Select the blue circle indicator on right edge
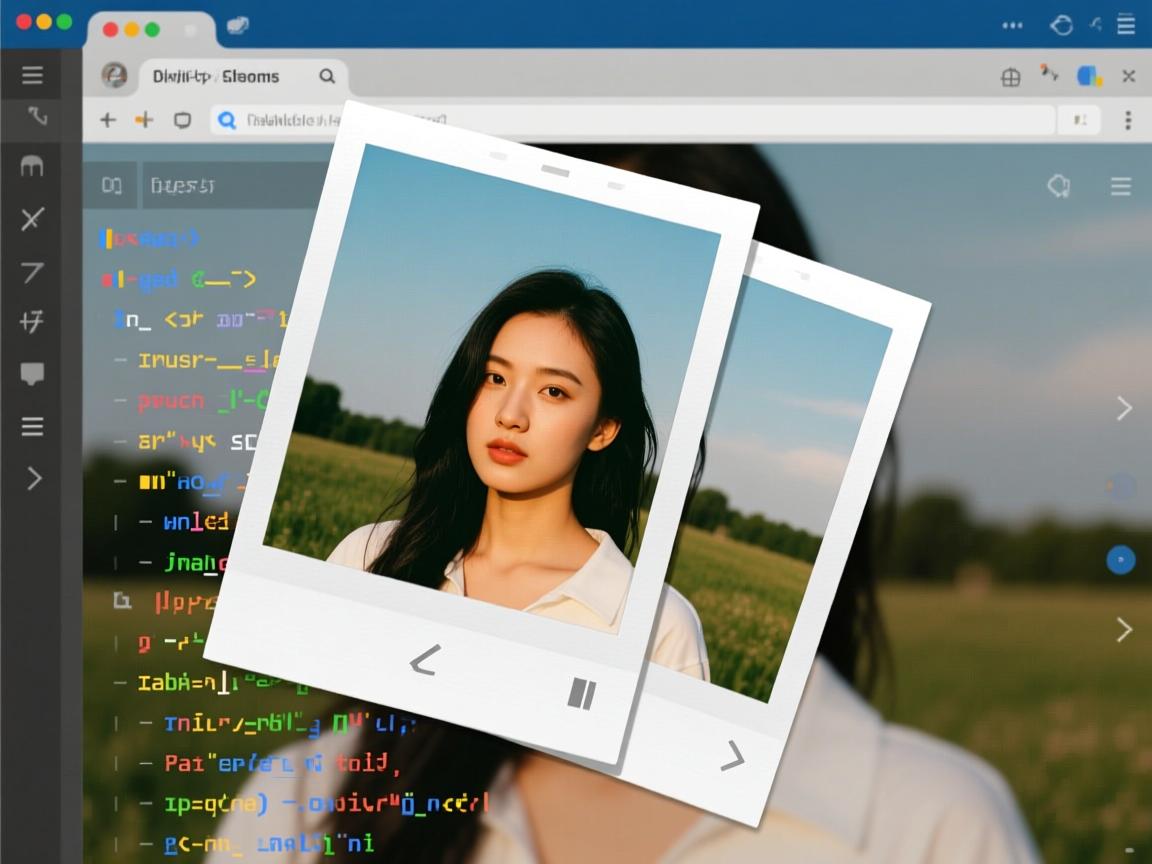The image size is (1152, 864). tap(1120, 560)
